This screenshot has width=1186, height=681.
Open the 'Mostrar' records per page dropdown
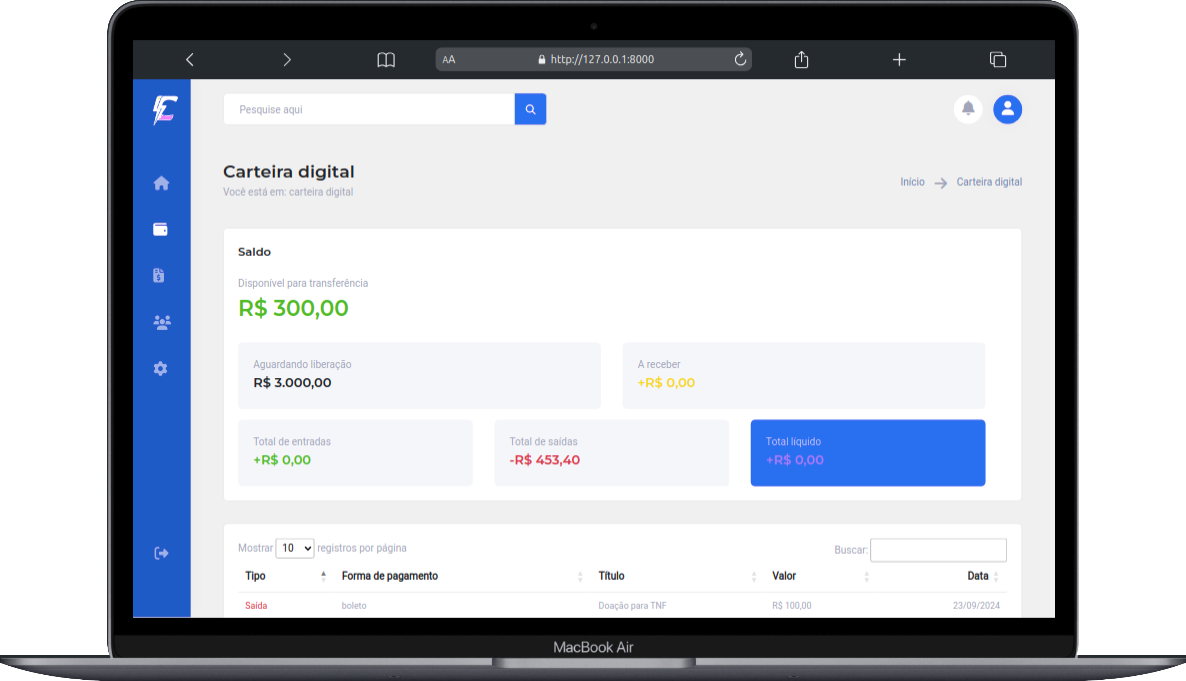click(295, 548)
